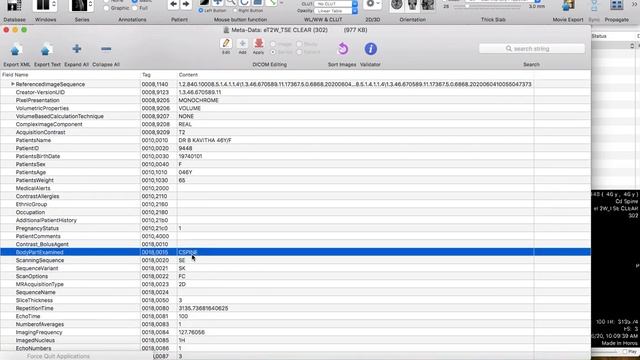Select Graphic annotations radio button
Viewport: 640px width, 360px height.
pyautogui.click(x=107, y=8)
